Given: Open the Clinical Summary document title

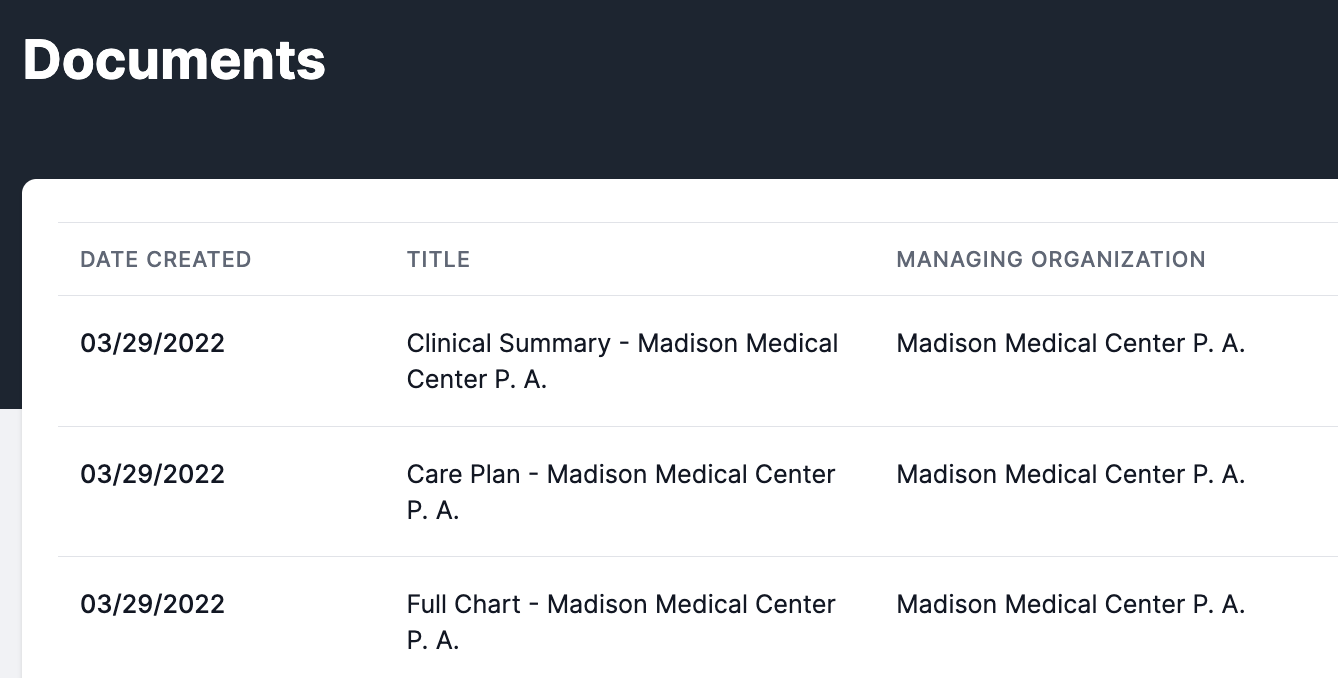Looking at the screenshot, I should [622, 344].
